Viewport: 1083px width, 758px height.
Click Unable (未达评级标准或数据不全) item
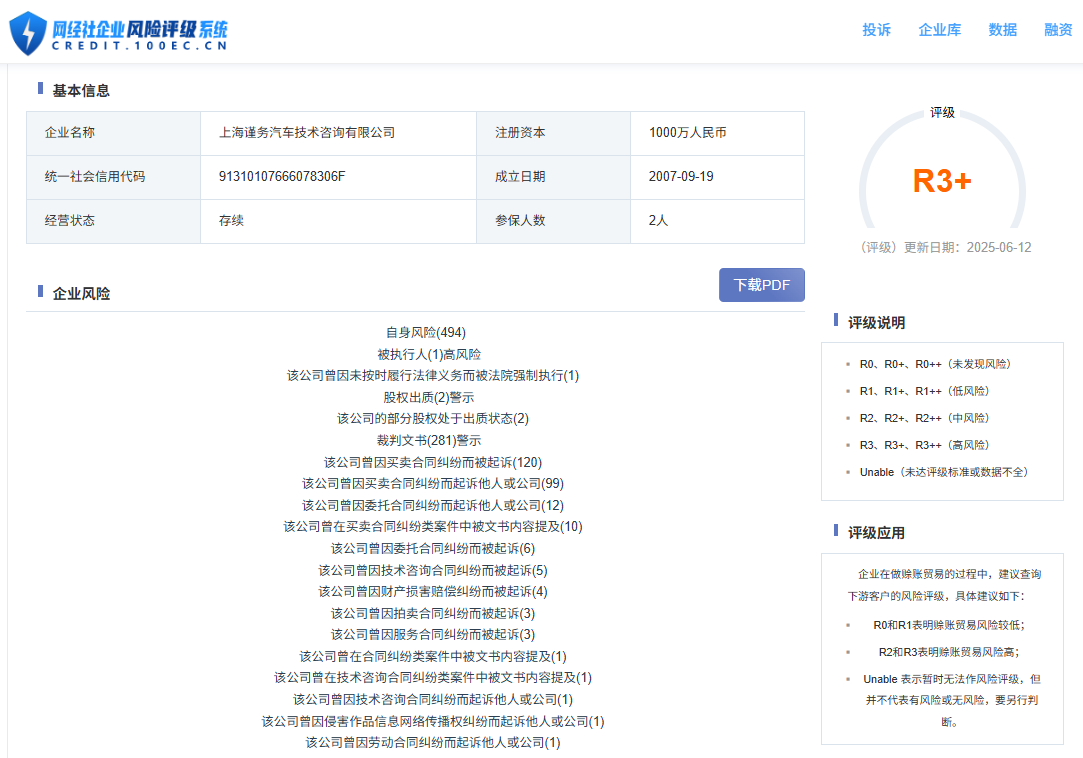tap(944, 472)
